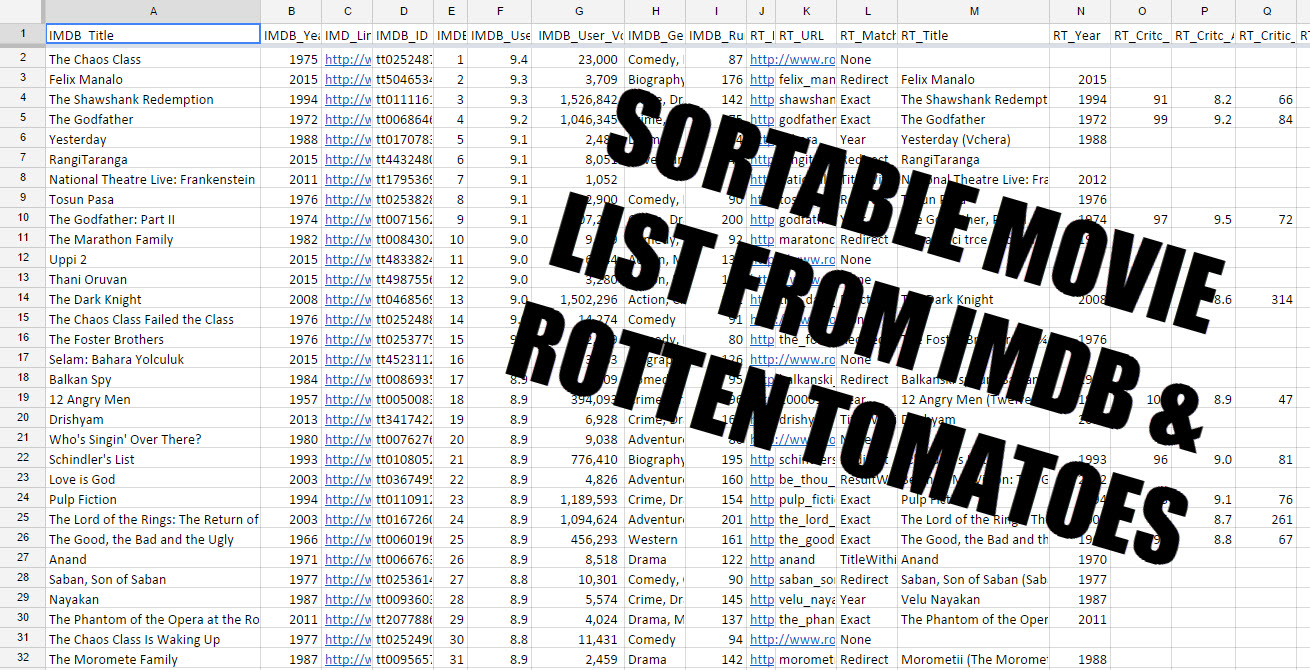The width and height of the screenshot is (1310, 670).
Task: Select the IMDB_Title header cell
Action: click(x=153, y=35)
